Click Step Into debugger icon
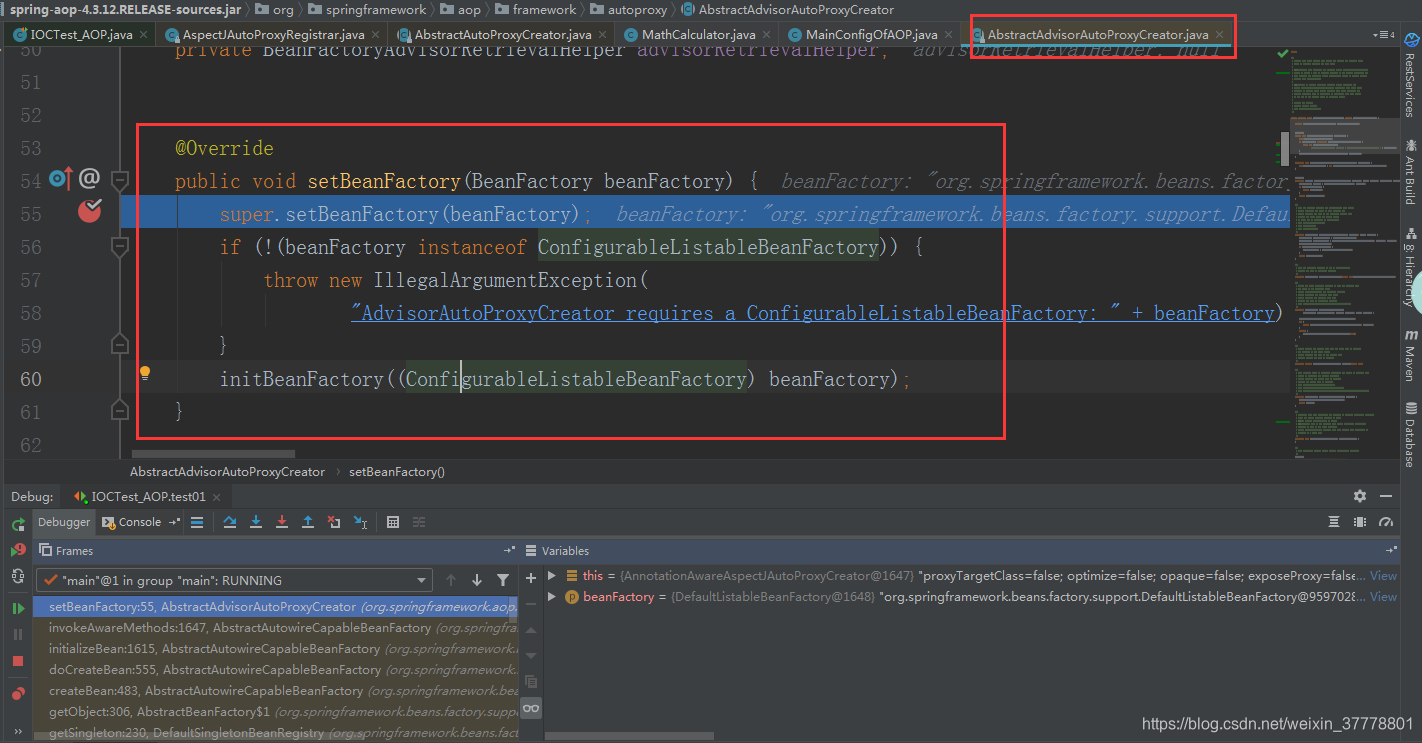1422x743 pixels. coord(256,522)
